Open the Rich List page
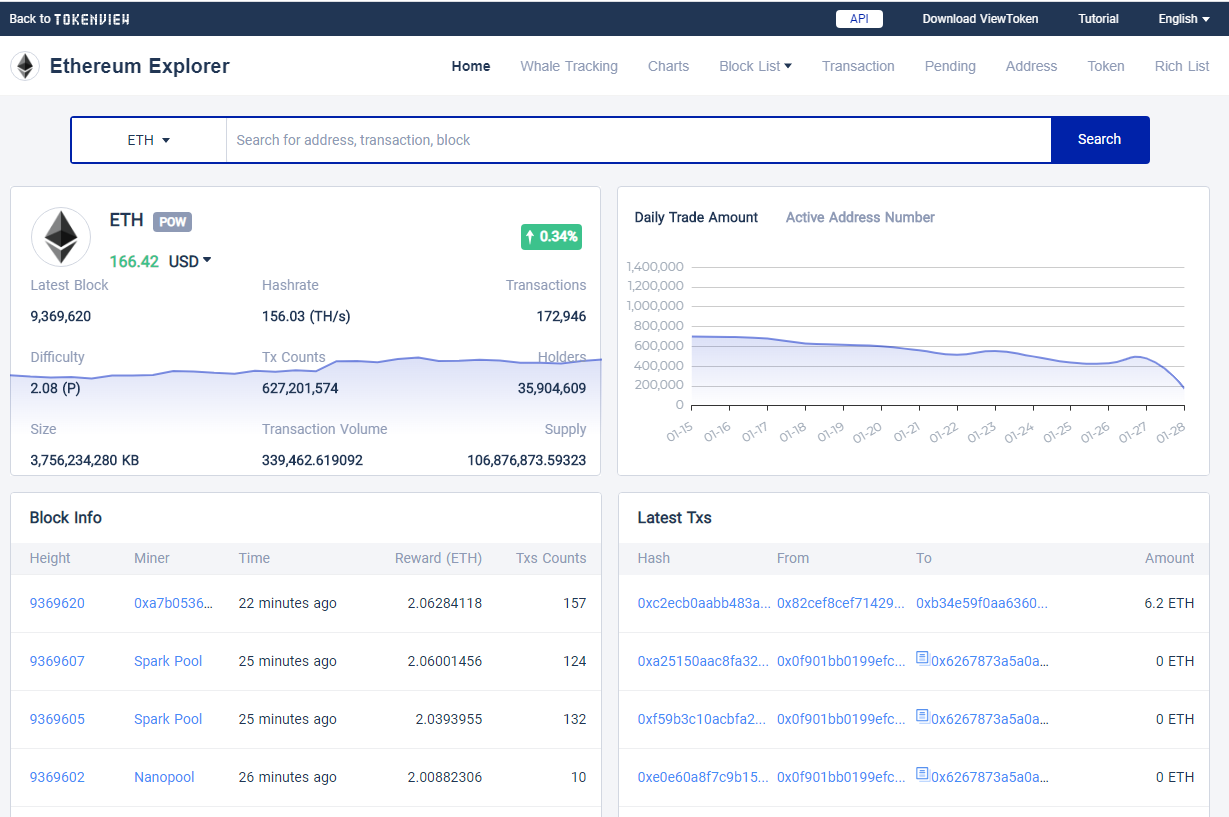The image size is (1229, 817). (1182, 66)
